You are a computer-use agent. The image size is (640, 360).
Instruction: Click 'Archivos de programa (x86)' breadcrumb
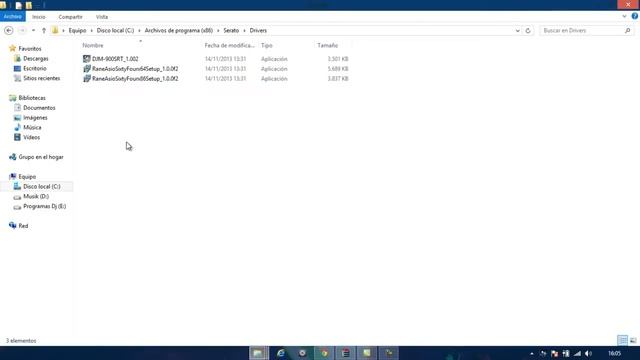coord(179,31)
